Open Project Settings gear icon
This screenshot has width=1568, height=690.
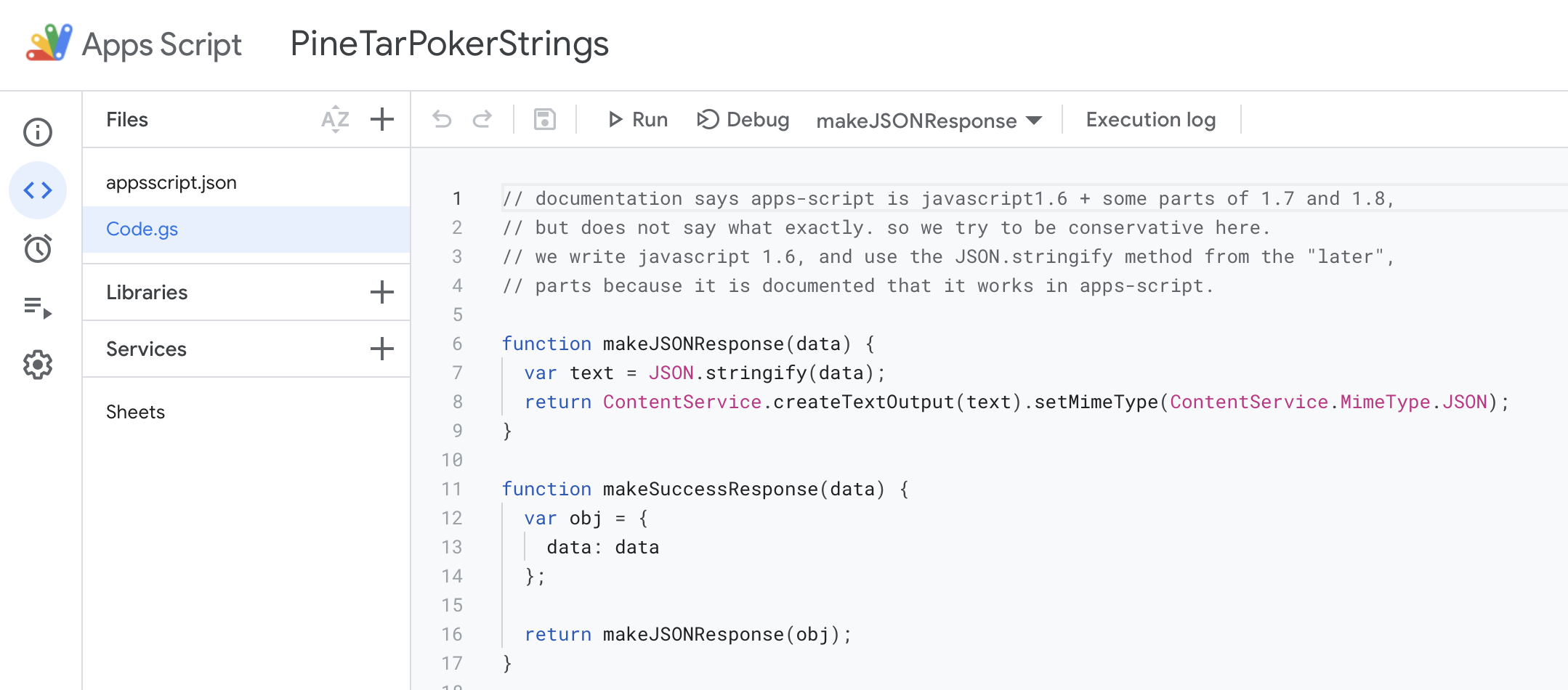38,365
